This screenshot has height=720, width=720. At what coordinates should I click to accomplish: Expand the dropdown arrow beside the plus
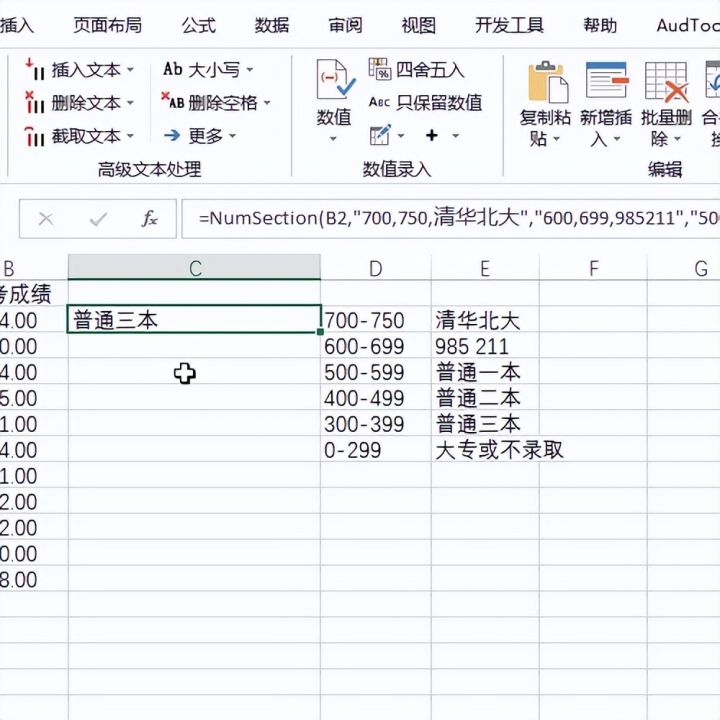click(x=456, y=136)
